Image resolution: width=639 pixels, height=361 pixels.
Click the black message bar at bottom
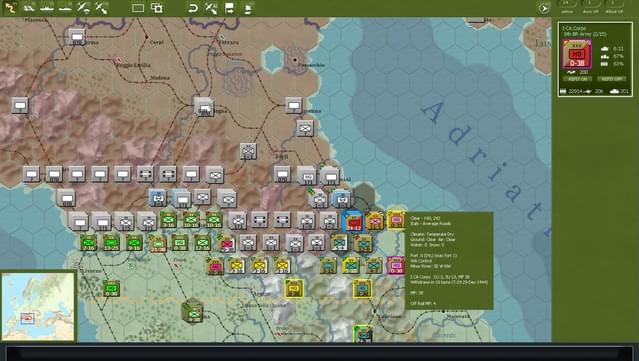319,353
